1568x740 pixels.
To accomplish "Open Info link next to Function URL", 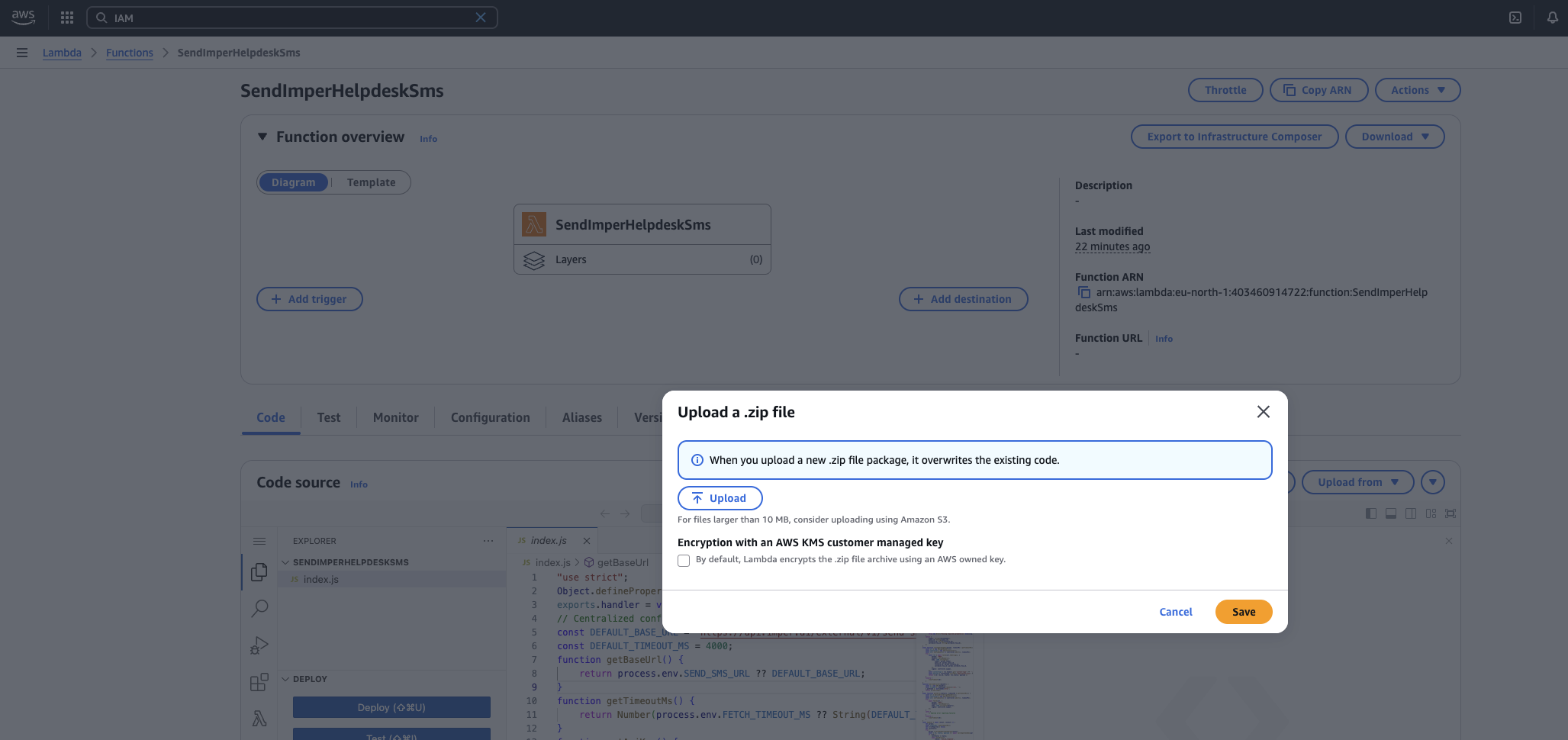I will [x=1164, y=339].
